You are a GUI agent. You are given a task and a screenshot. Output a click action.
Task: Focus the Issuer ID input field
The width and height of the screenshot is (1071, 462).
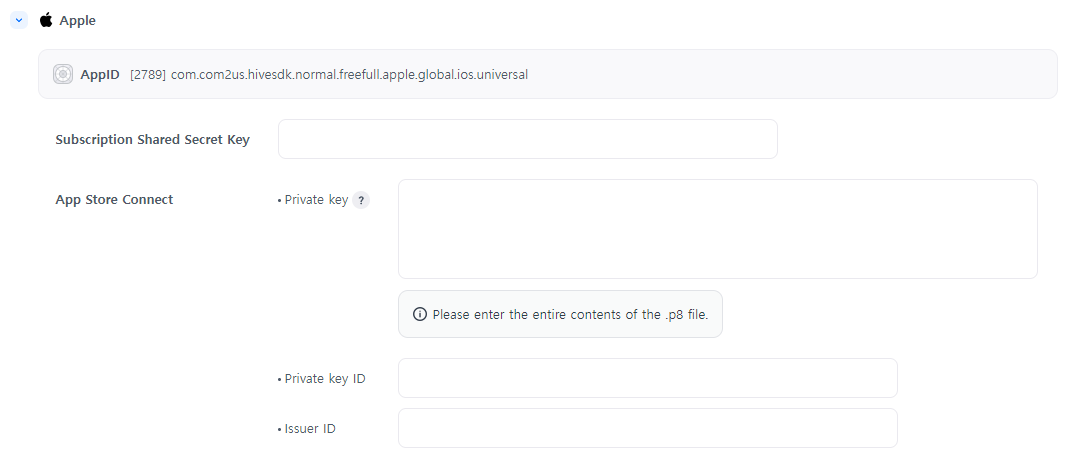[x=647, y=428]
